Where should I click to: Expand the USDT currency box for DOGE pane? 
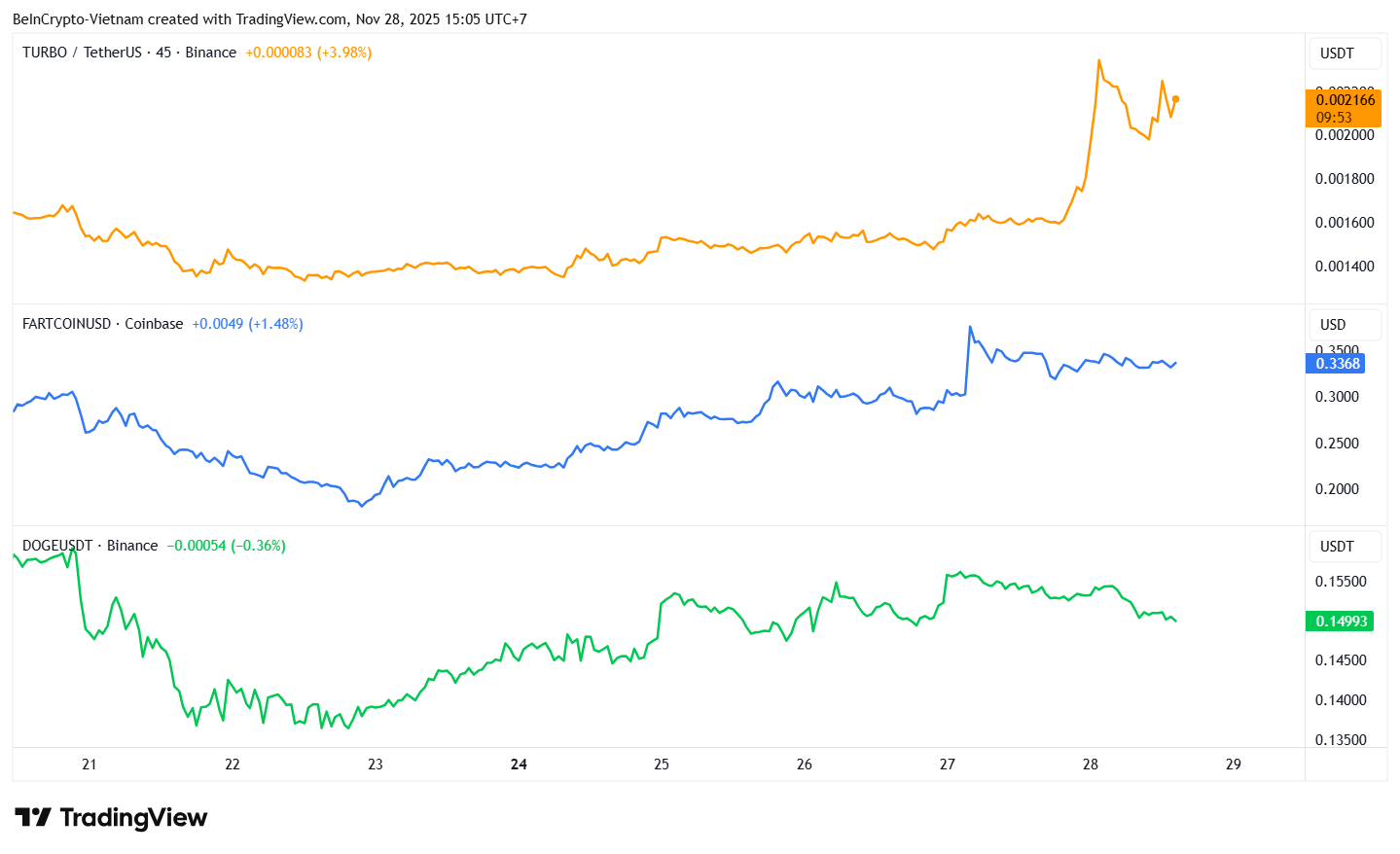coord(1345,547)
